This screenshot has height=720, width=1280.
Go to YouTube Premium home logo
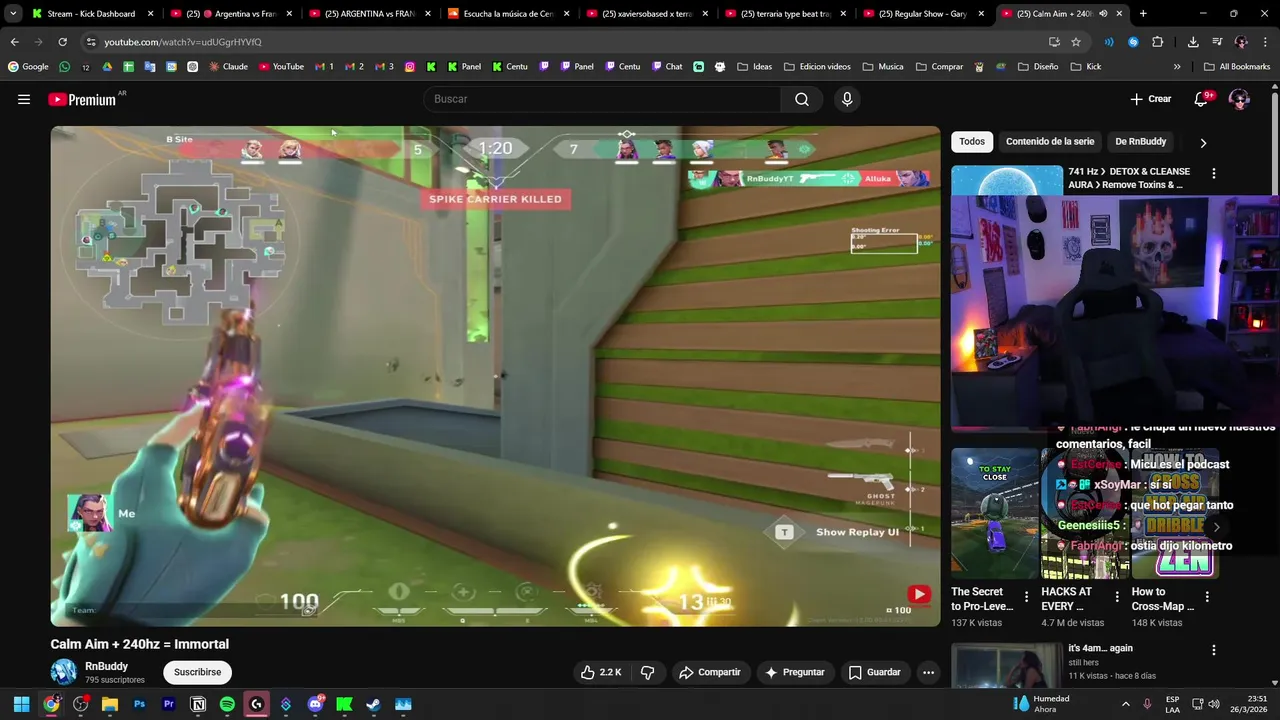(x=84, y=99)
